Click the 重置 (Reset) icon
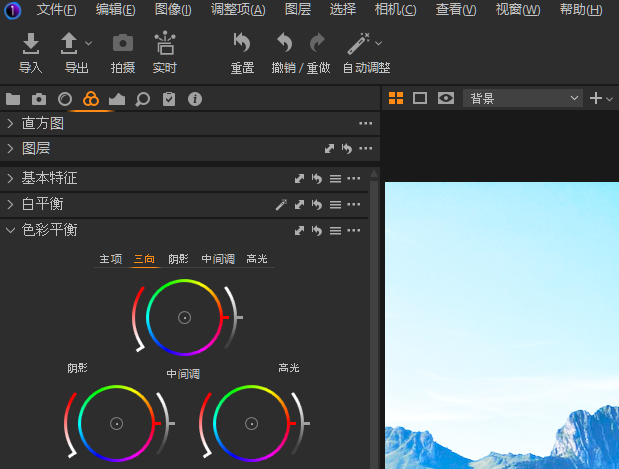Viewport: 619px width, 469px height. click(x=242, y=43)
